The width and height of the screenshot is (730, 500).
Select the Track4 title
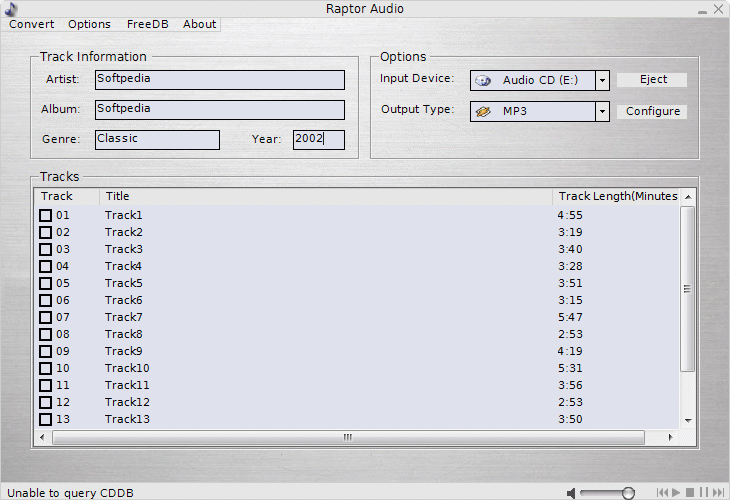point(123,266)
